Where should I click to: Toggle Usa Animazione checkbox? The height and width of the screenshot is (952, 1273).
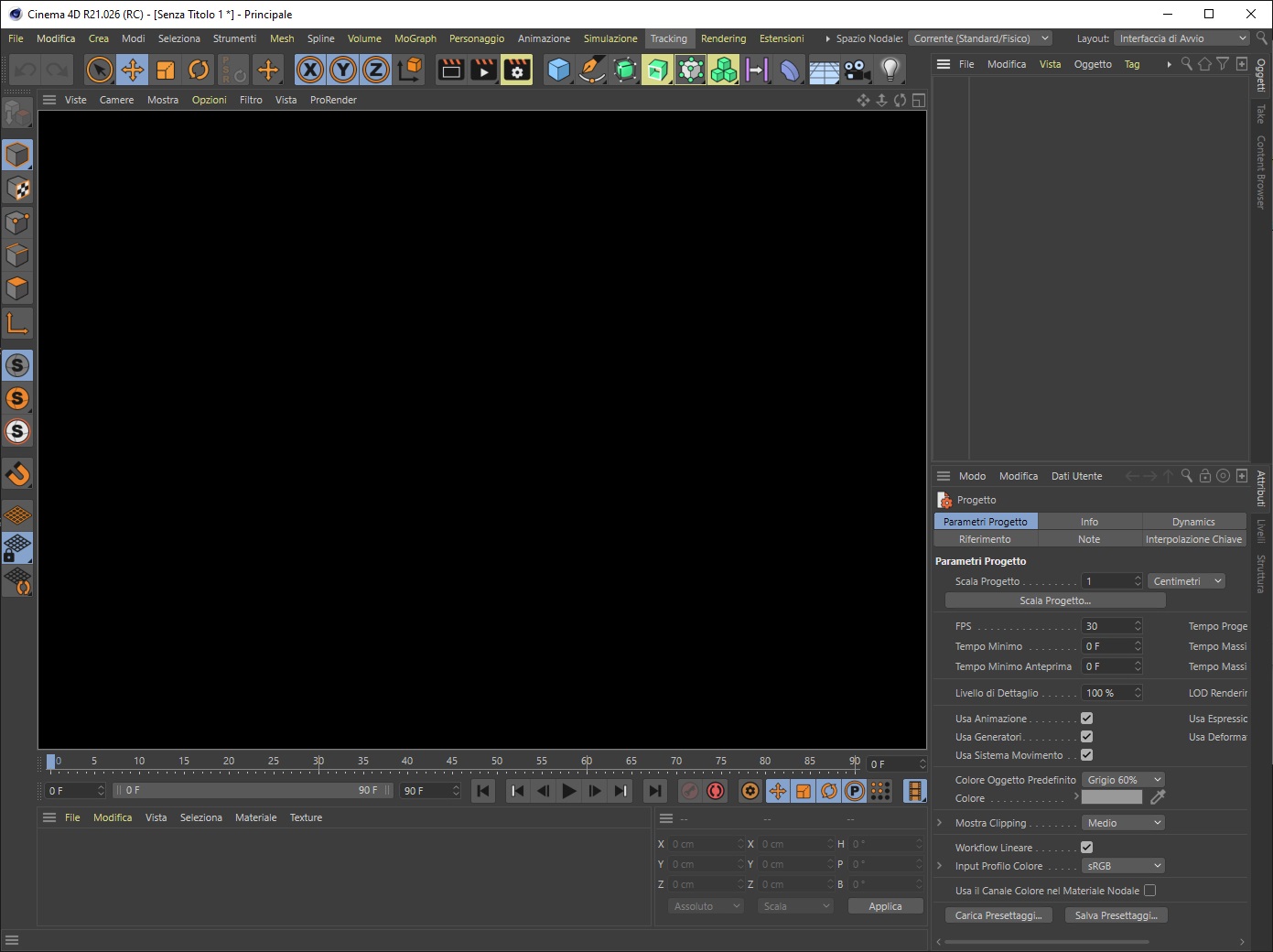coord(1086,719)
